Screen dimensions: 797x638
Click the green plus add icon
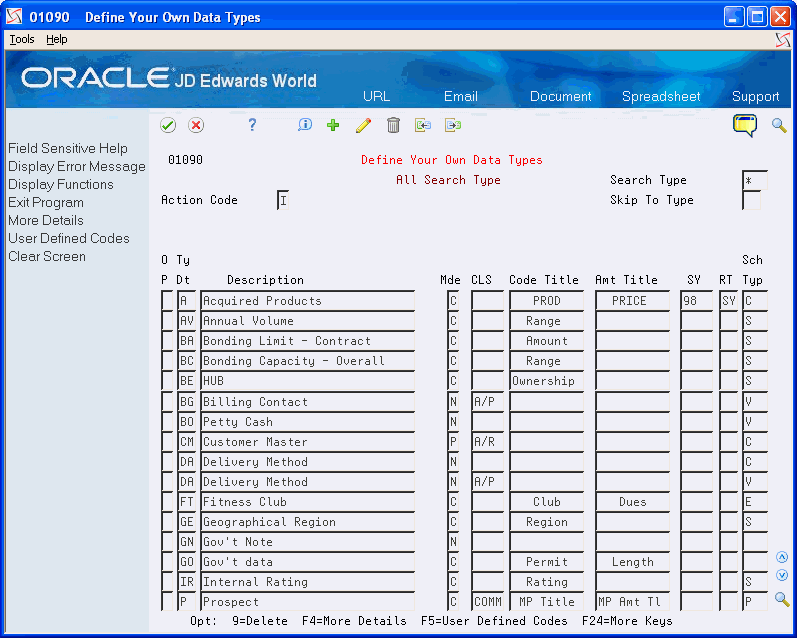point(333,125)
